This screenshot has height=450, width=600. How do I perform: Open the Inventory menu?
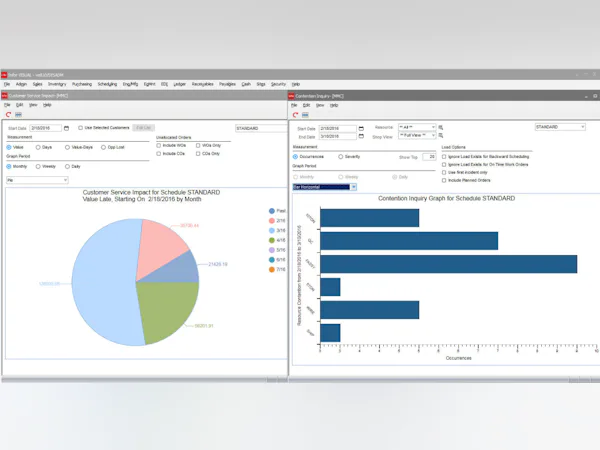pyautogui.click(x=57, y=84)
